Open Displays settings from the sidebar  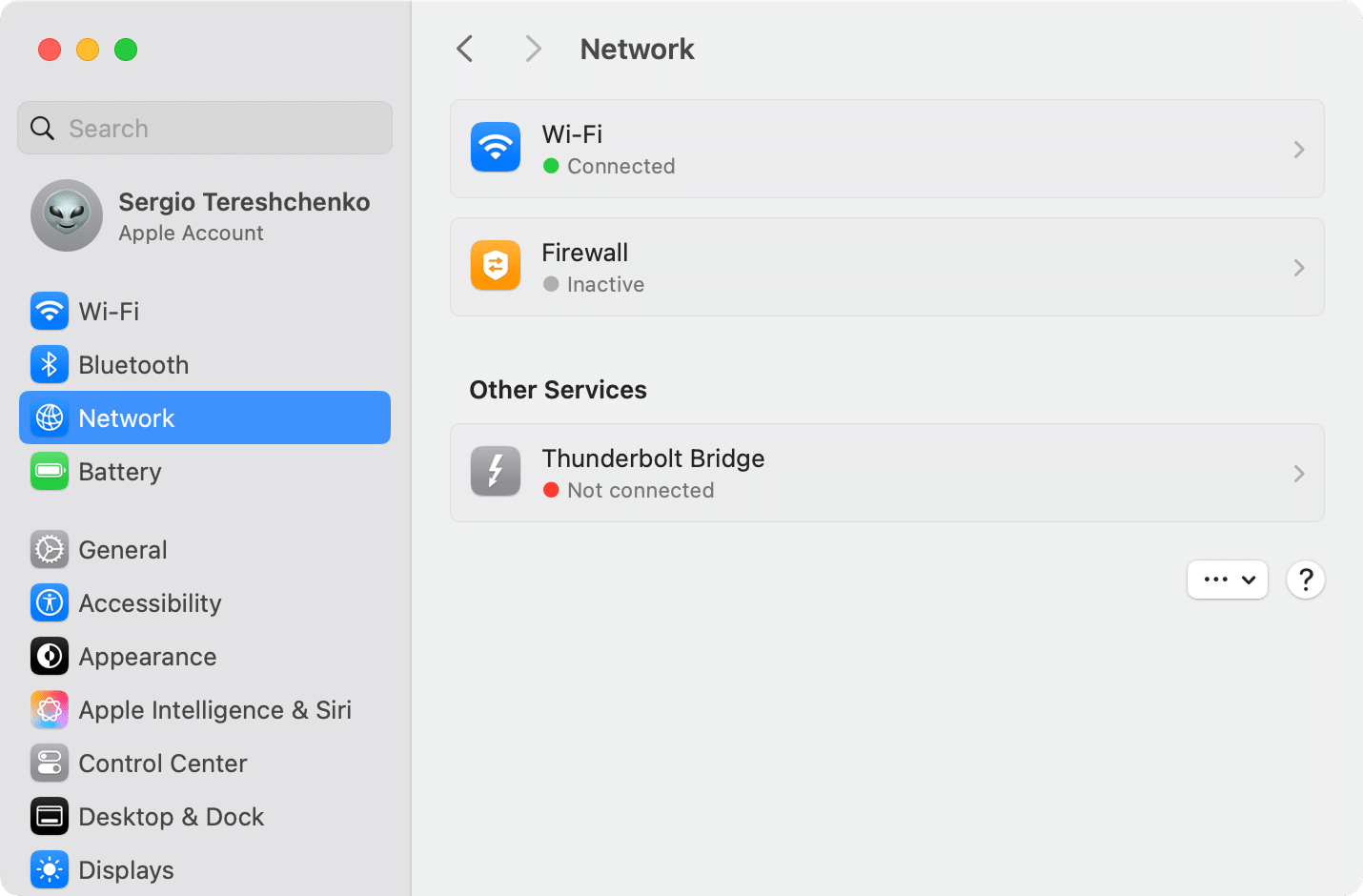click(x=49, y=869)
